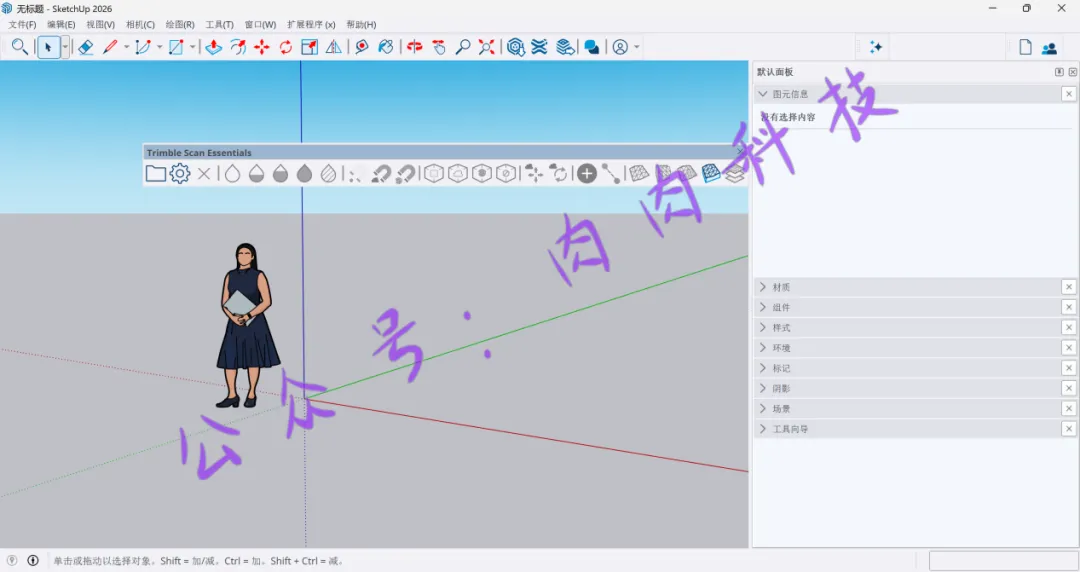Expand the 工具向导 panel
Image resolution: width=1080 pixels, height=572 pixels.
click(x=762, y=429)
